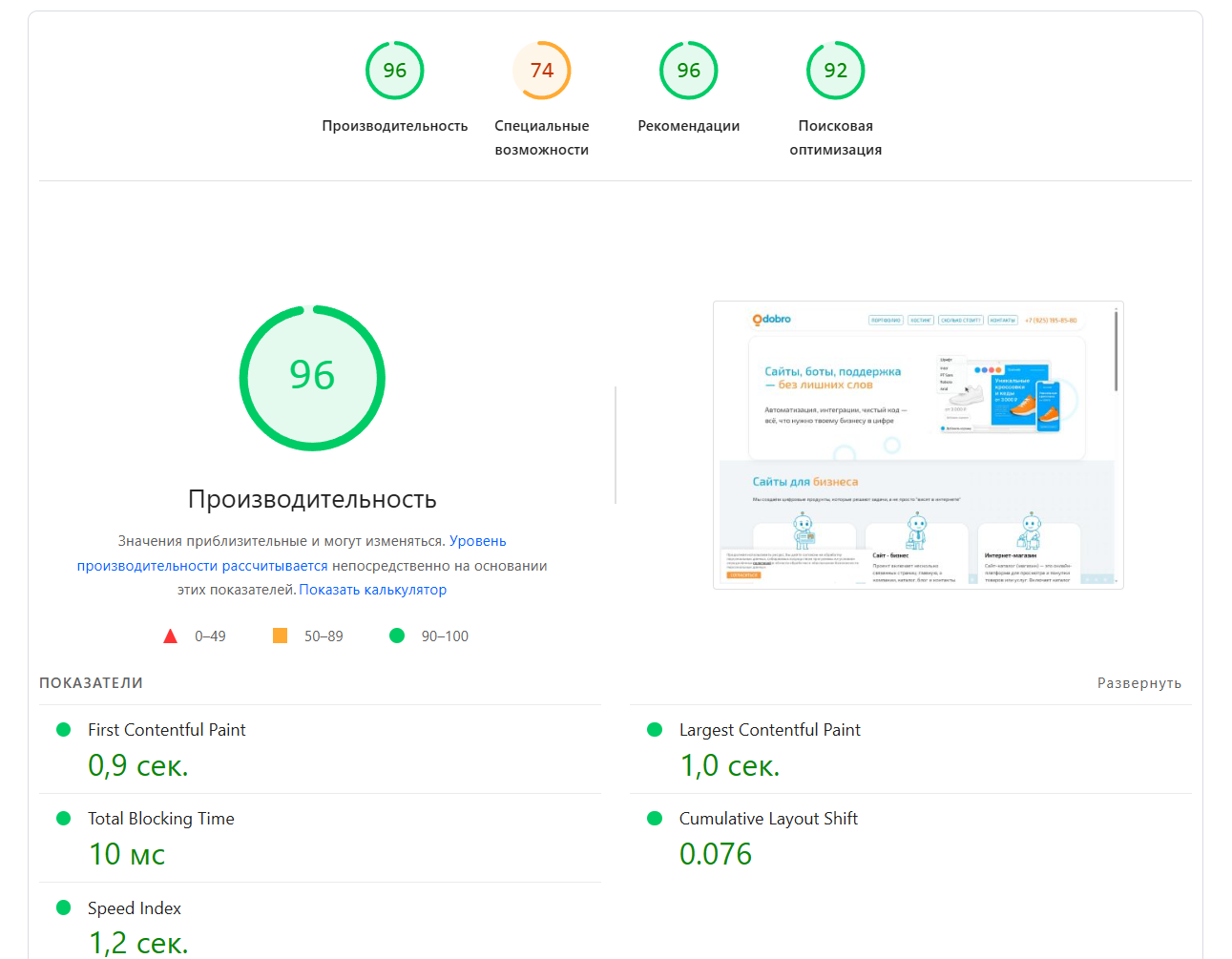Click the red triangle 0–49 legend icon
This screenshot has height=959, width=1232.
[x=171, y=636]
